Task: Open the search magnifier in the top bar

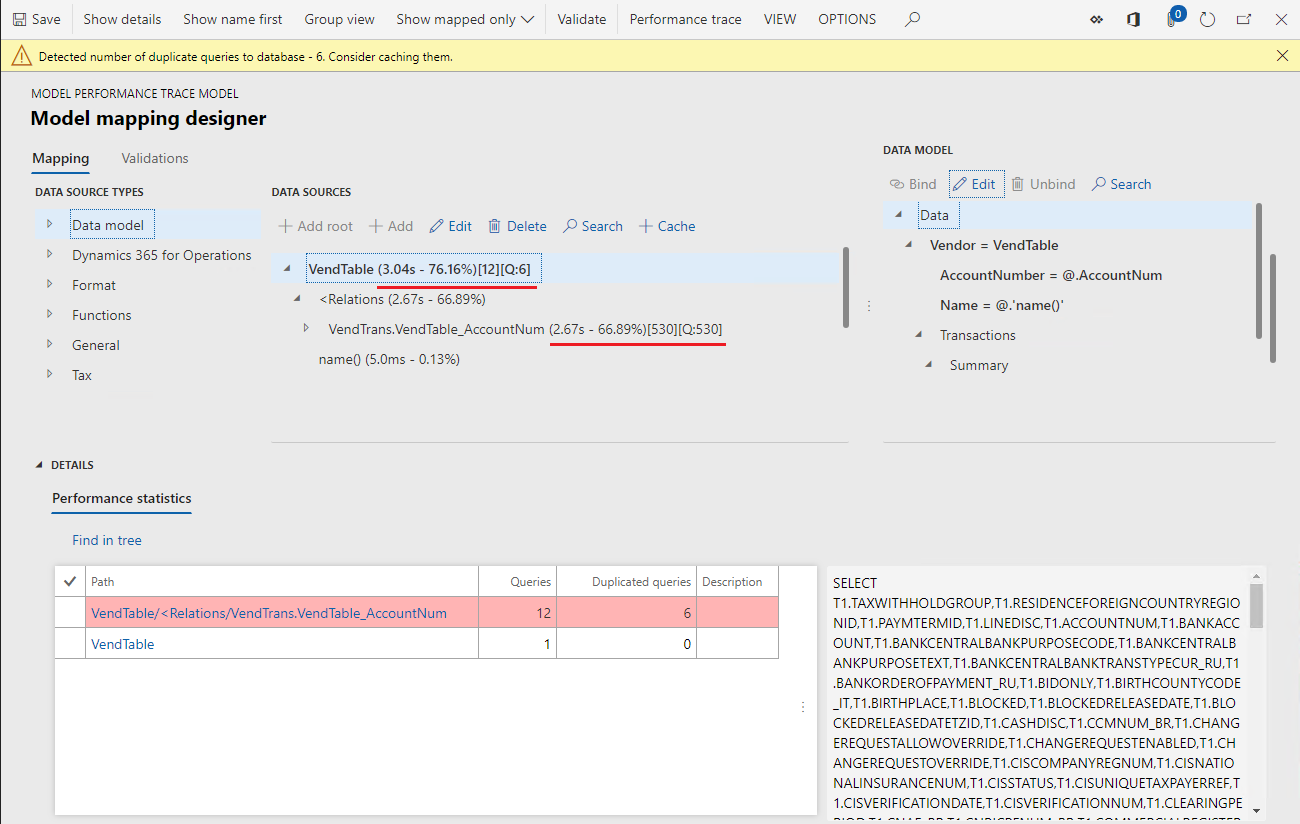Action: click(x=912, y=19)
